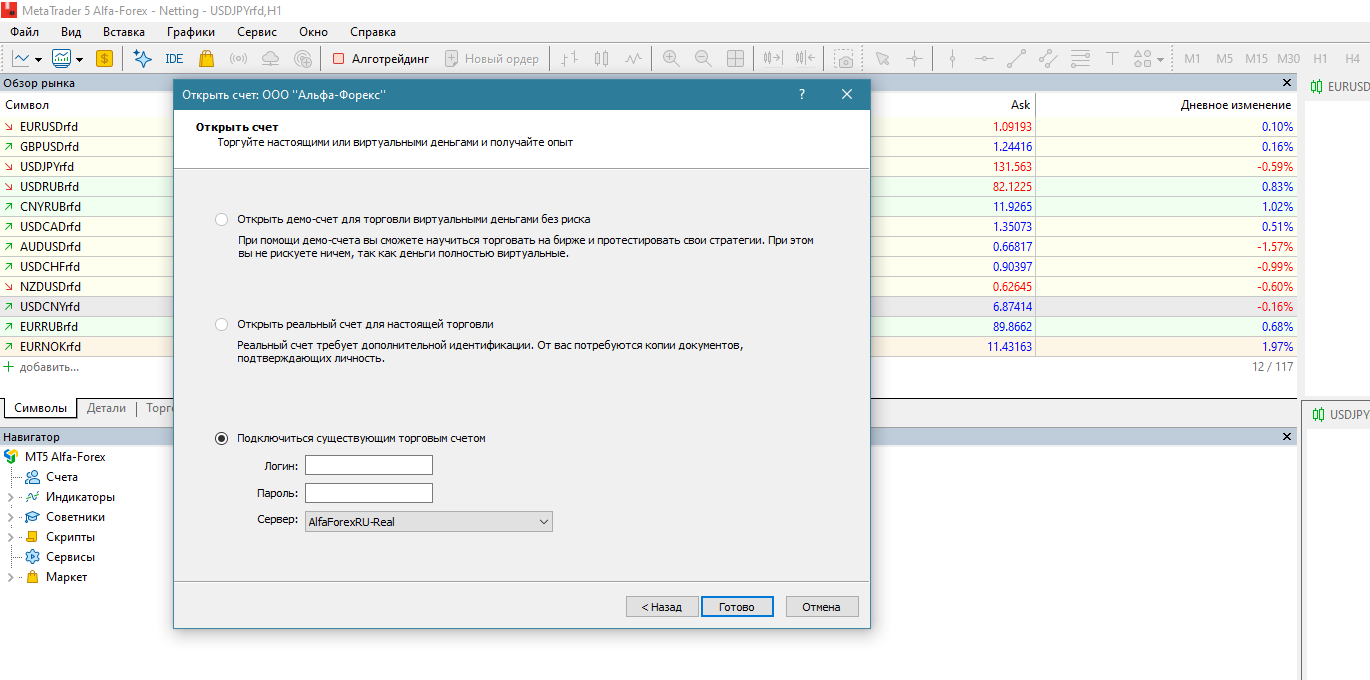Select the real account radio option
Image resolution: width=1370 pixels, height=680 pixels.
point(222,324)
